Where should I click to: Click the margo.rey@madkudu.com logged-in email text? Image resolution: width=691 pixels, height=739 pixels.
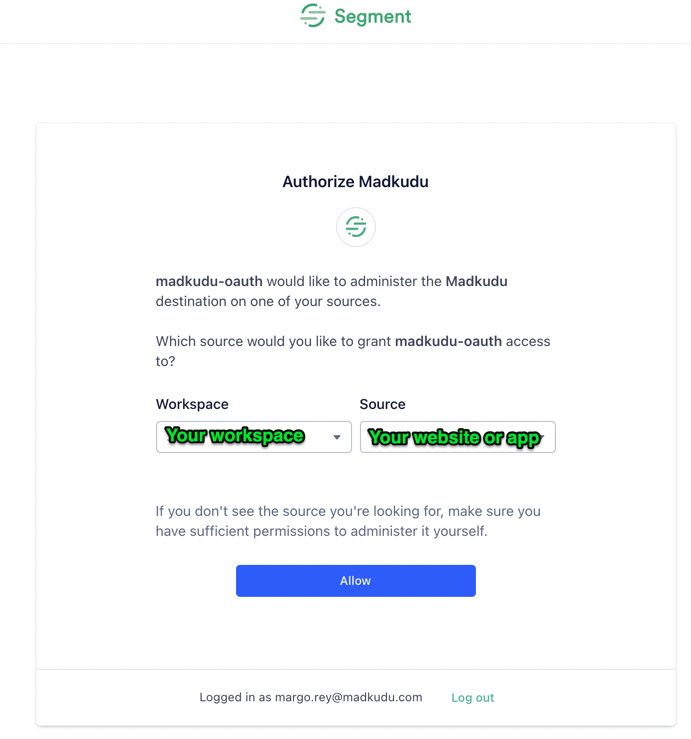coord(348,697)
